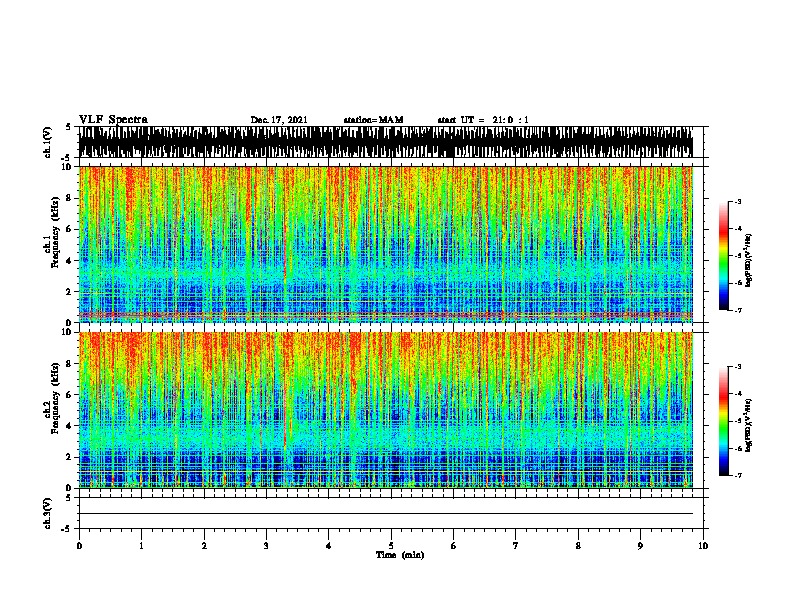Click the "4" kHz tick on ch.1 frequency axis
This screenshot has height=612, width=792.
point(70,261)
